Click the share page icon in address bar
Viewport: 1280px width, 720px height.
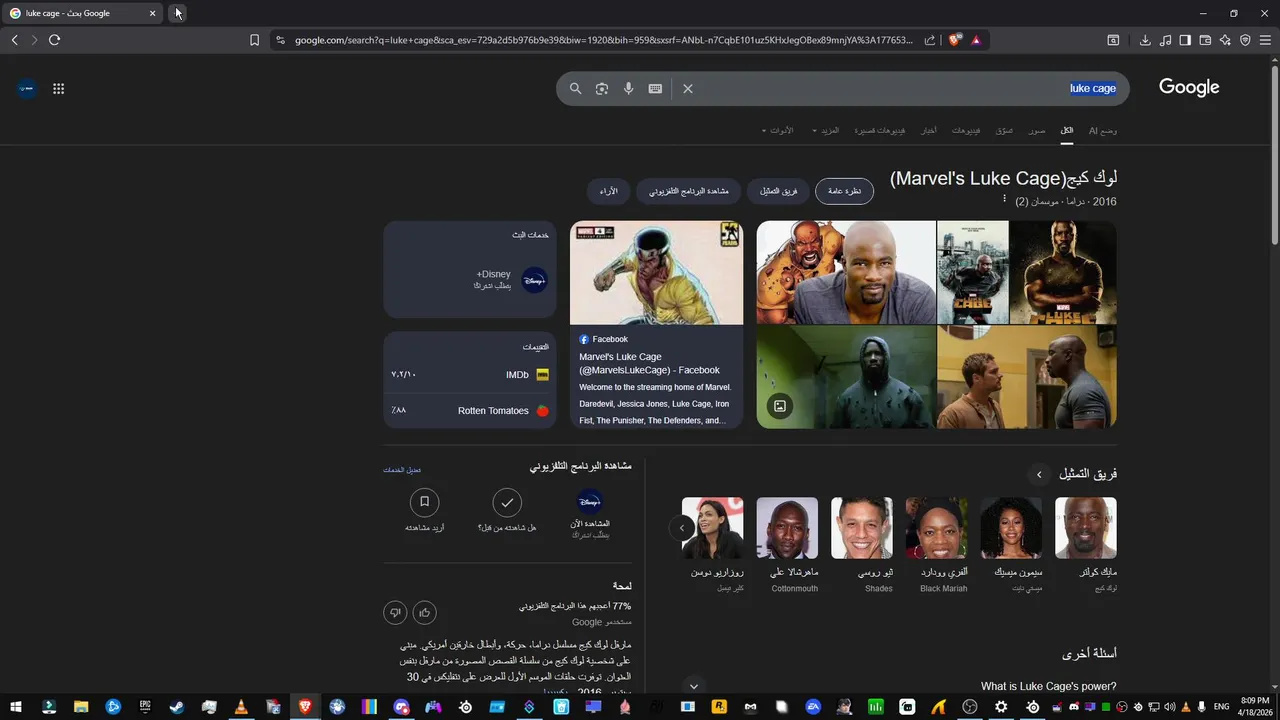(x=930, y=40)
